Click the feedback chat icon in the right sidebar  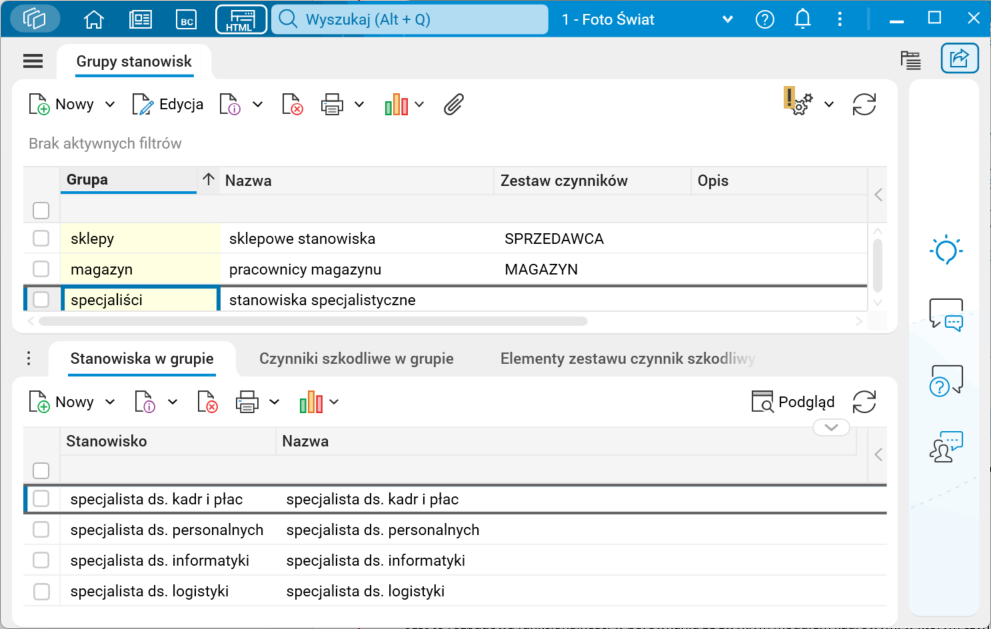[x=944, y=315]
